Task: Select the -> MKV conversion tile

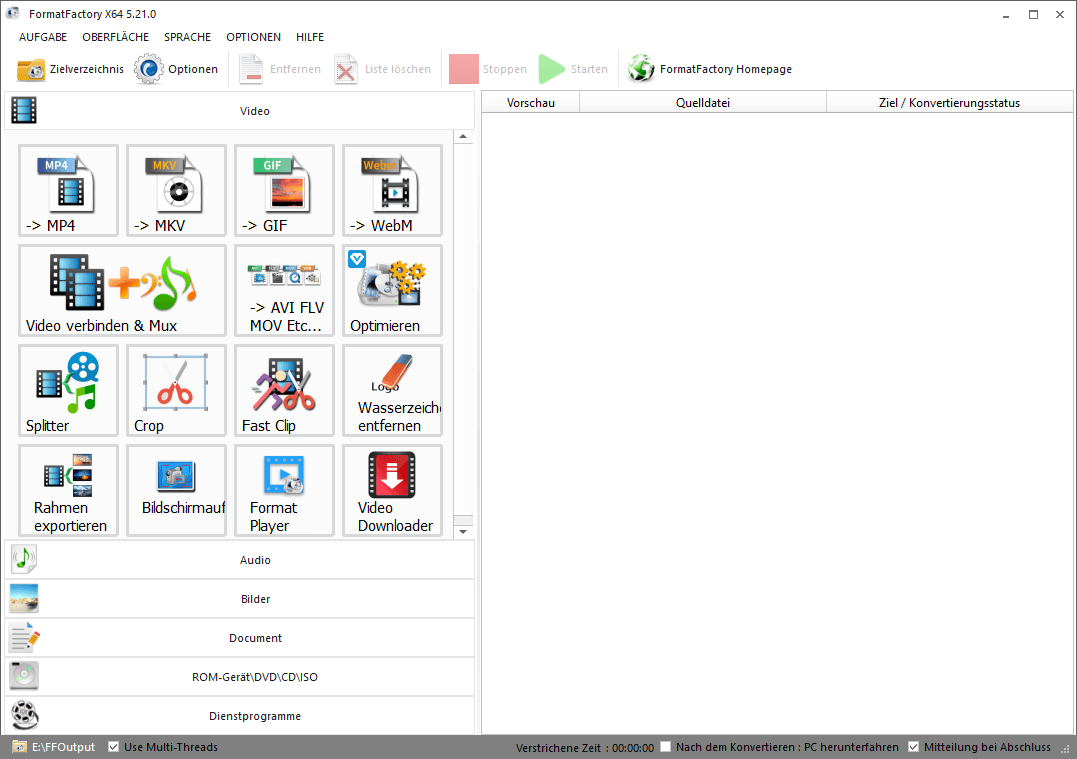Action: click(x=176, y=190)
